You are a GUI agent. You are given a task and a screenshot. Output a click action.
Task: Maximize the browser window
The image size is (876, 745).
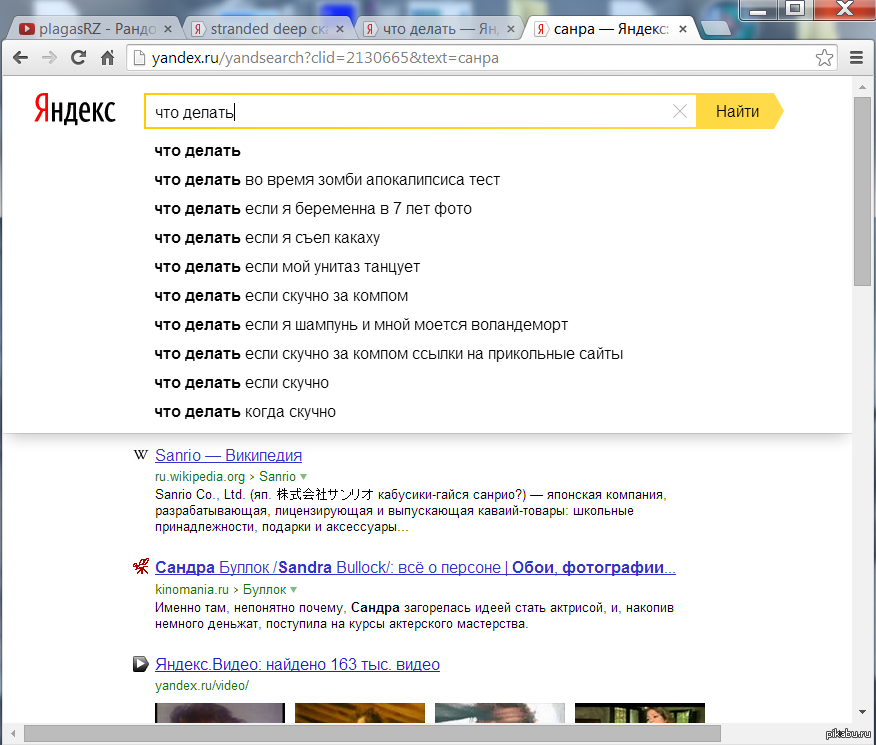coord(795,9)
